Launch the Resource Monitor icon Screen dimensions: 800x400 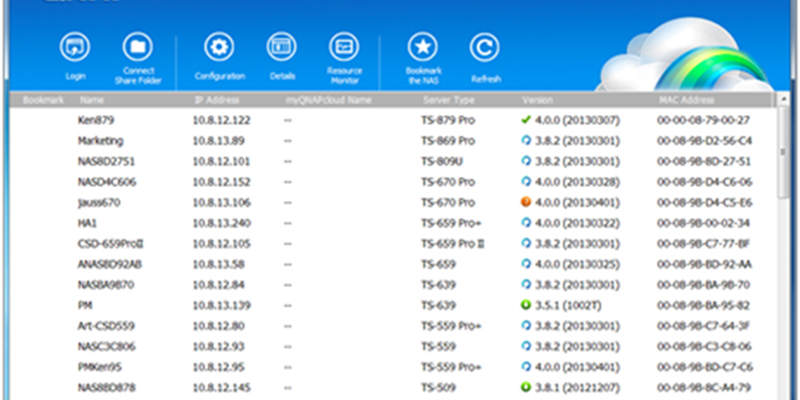[x=344, y=47]
